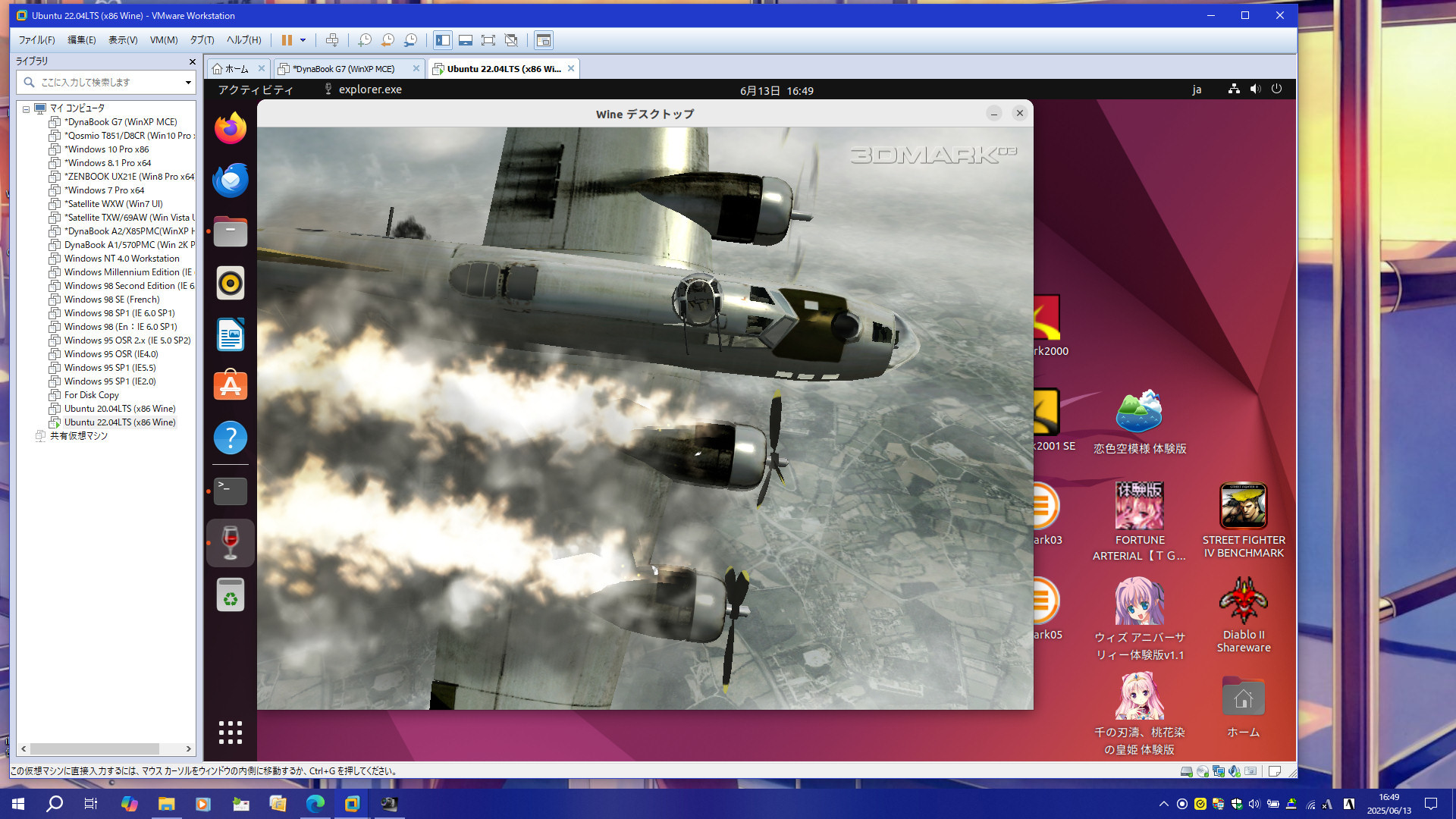Viewport: 1456px width, 819px height.
Task: Open the library search dropdown arrow
Action: coord(188,82)
